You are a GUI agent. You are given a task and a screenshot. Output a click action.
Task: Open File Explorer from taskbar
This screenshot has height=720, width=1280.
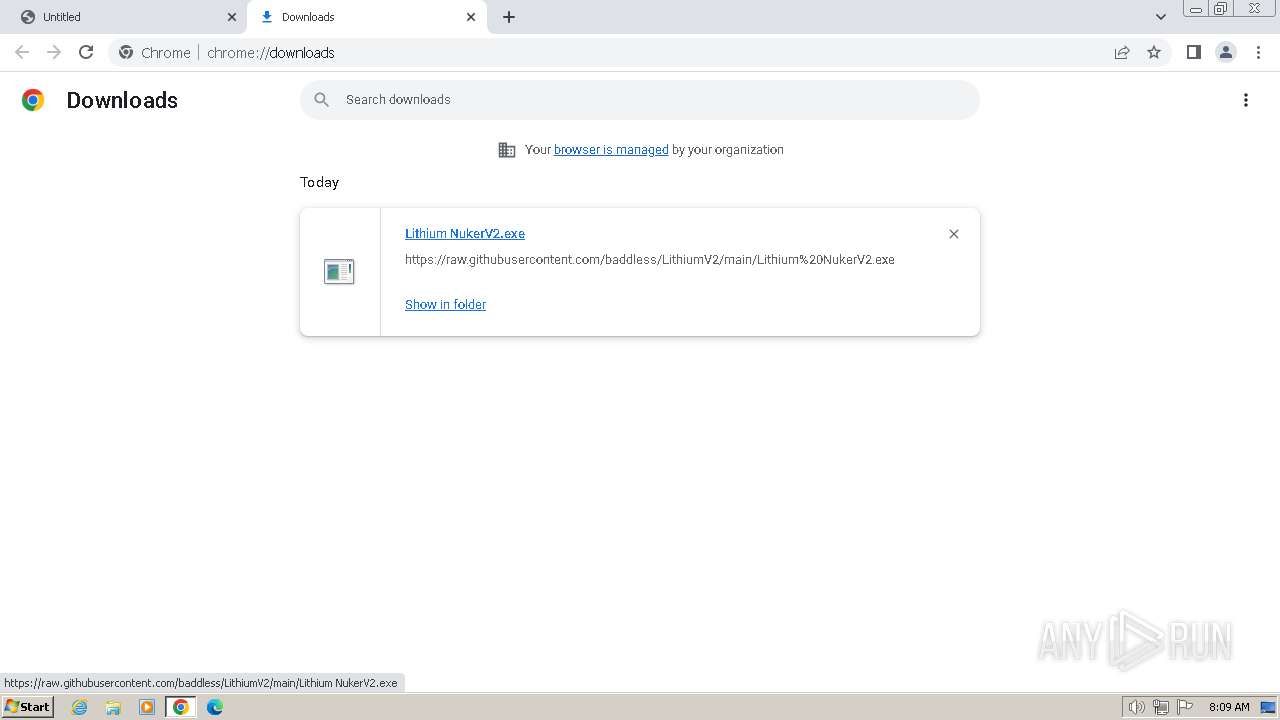pos(113,707)
